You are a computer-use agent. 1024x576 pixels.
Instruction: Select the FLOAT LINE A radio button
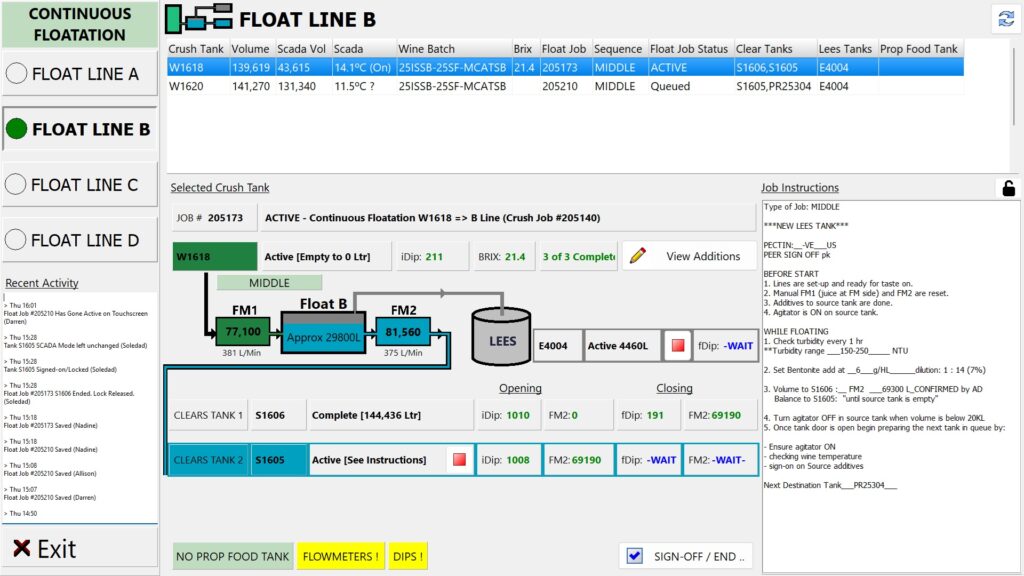click(x=16, y=73)
